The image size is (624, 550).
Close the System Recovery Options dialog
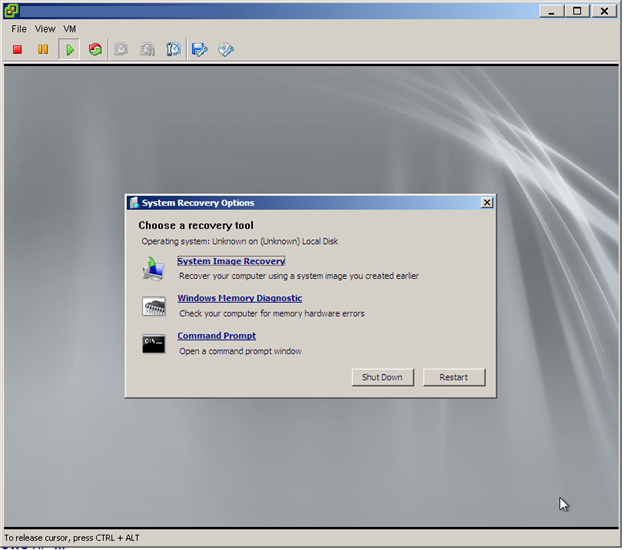[x=487, y=203]
